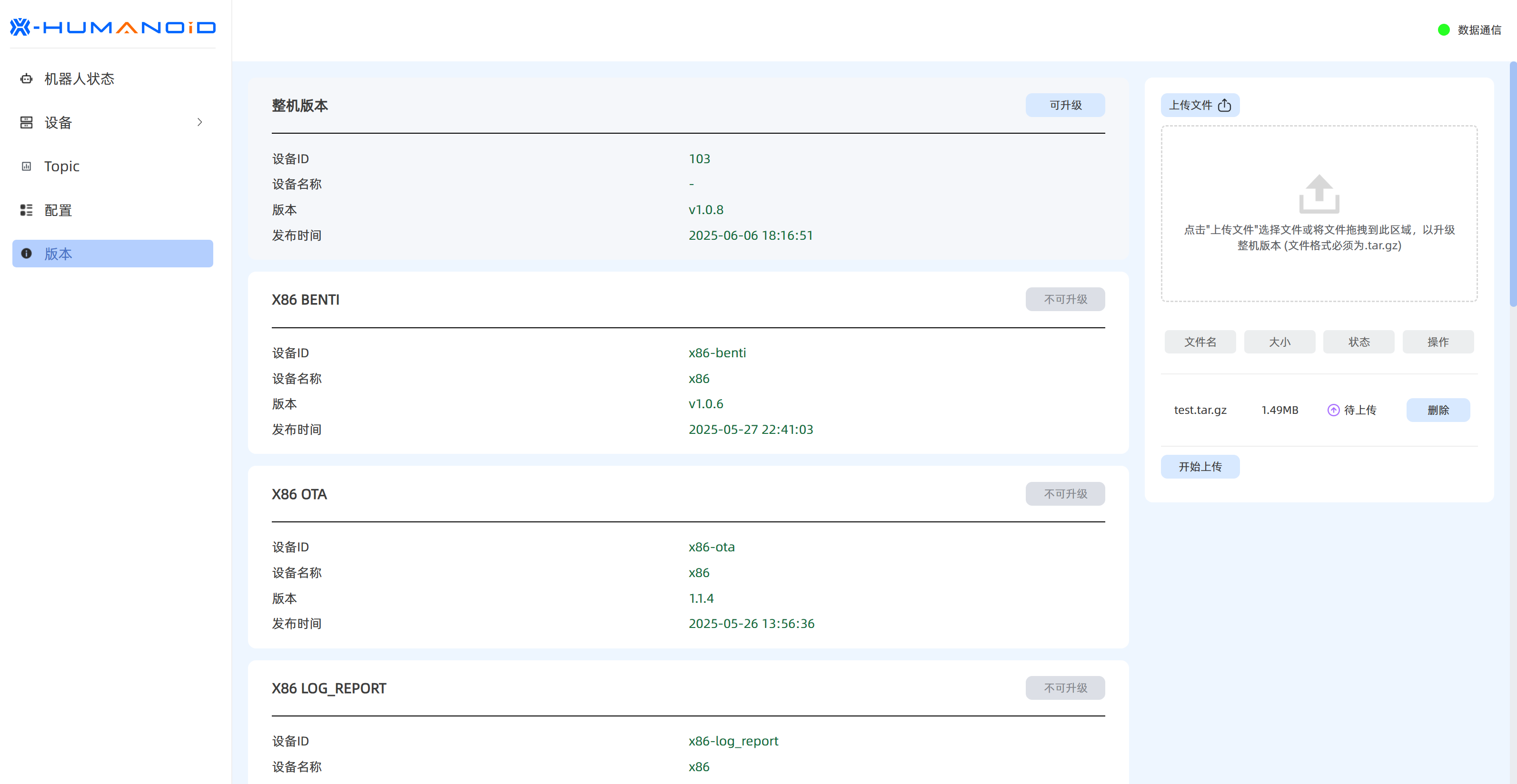The width and height of the screenshot is (1517, 784).
Task: Click the Topic chart icon
Action: click(x=27, y=167)
